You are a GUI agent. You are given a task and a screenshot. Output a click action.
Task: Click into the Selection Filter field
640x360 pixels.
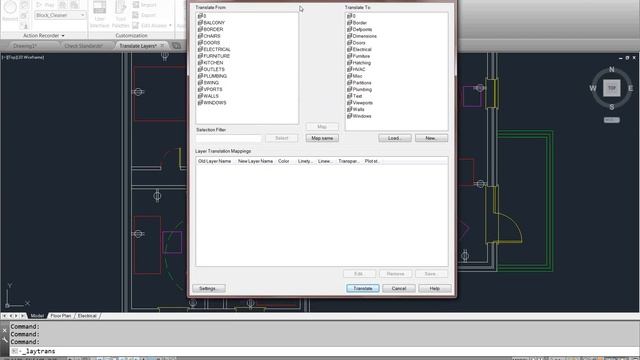[228, 138]
